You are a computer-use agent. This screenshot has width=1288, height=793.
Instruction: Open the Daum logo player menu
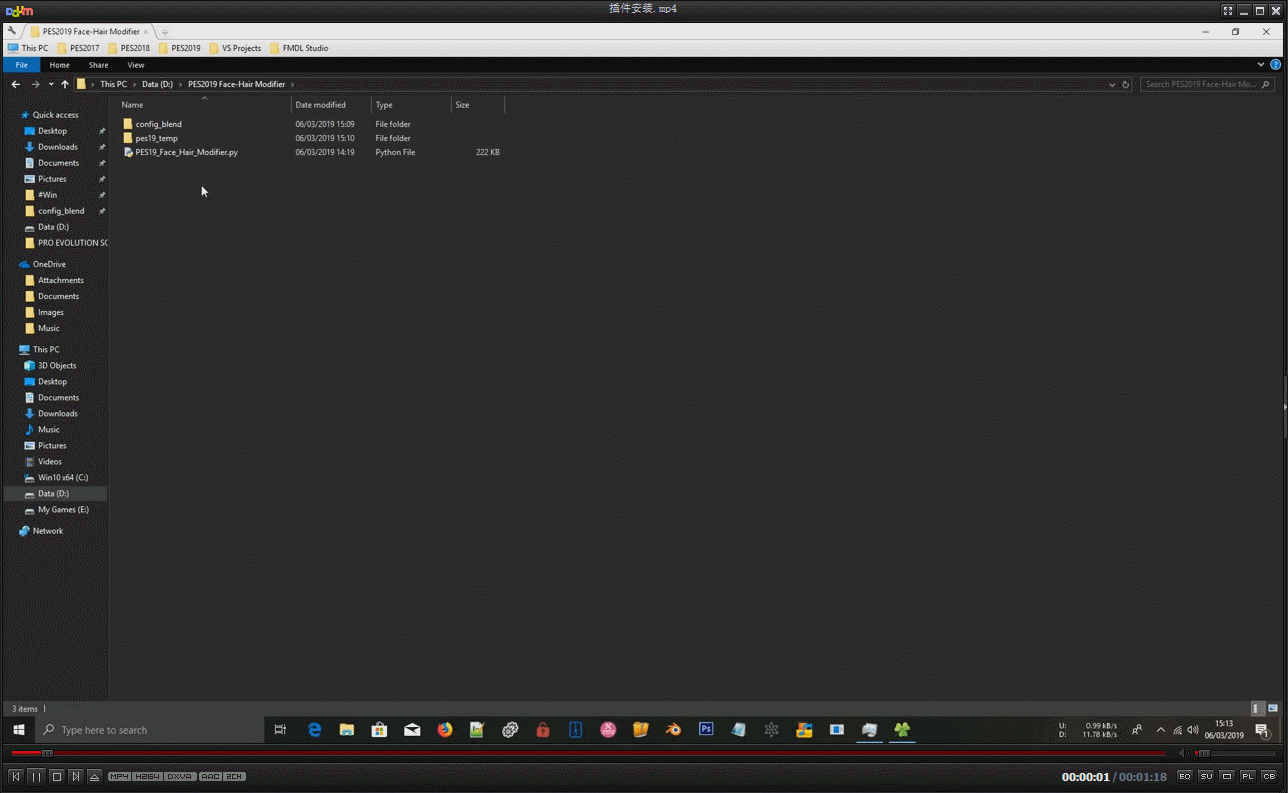(x=19, y=10)
